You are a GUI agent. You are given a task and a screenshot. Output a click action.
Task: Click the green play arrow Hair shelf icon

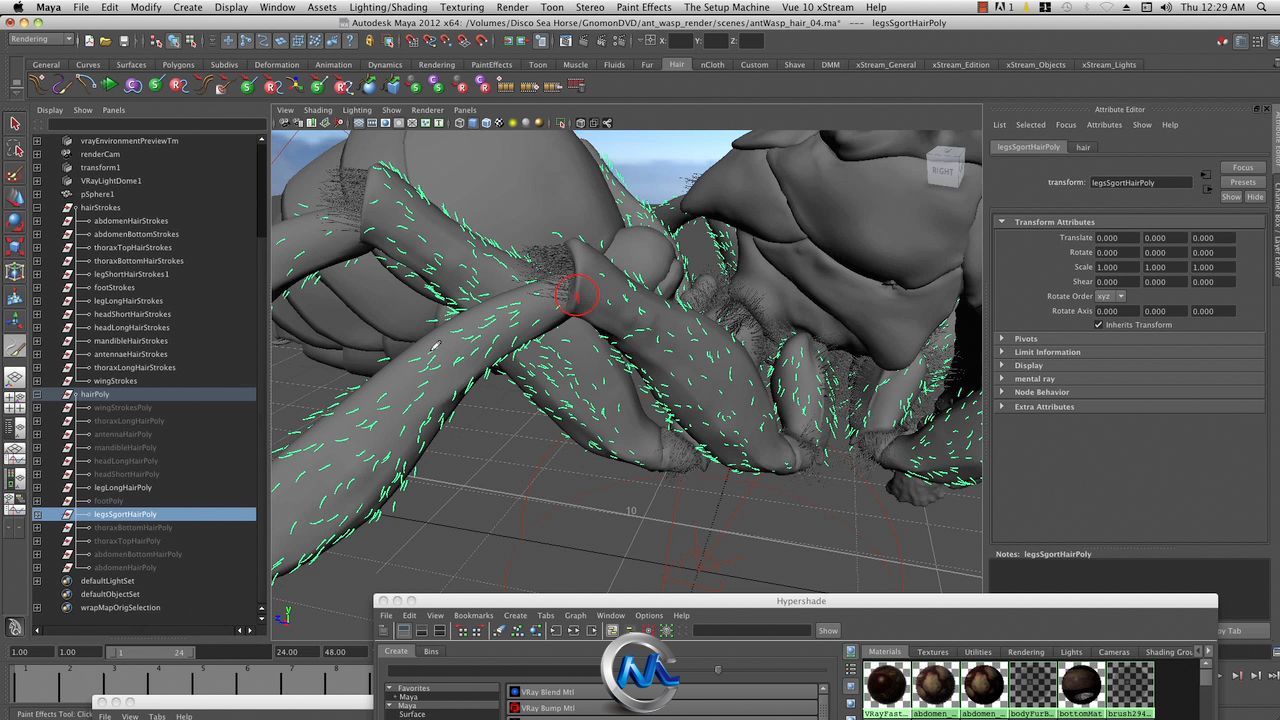110,86
